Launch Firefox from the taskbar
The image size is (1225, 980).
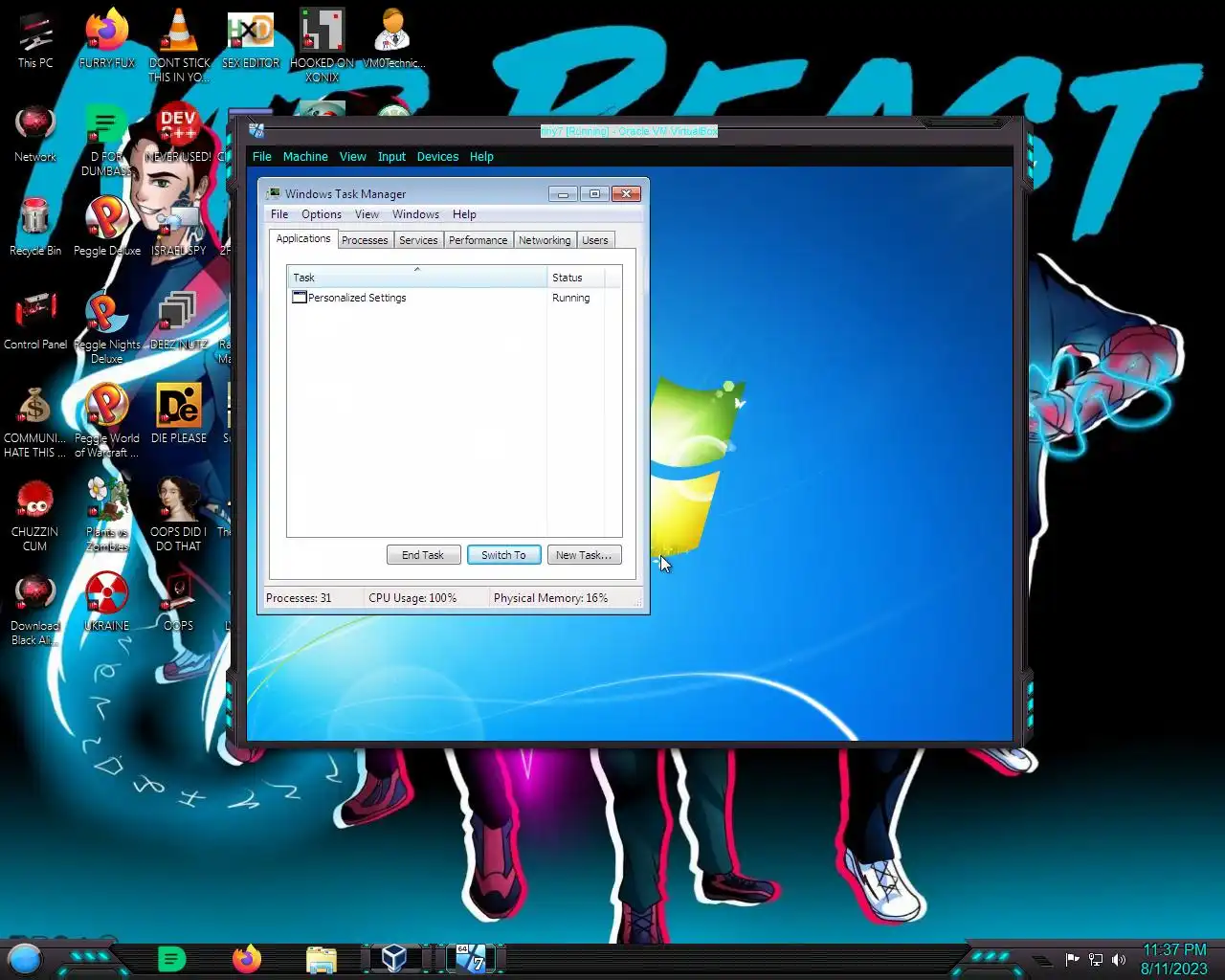pyautogui.click(x=247, y=958)
